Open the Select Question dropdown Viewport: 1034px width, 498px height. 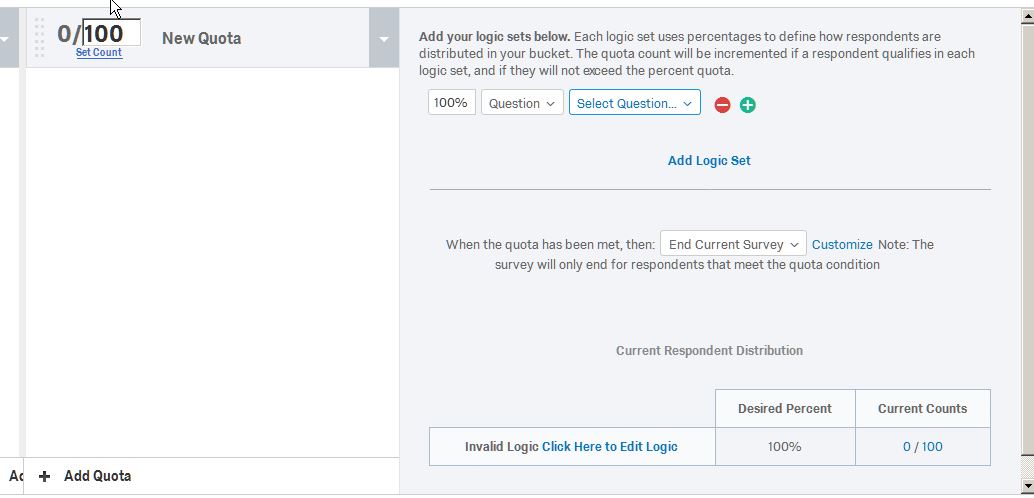(634, 103)
